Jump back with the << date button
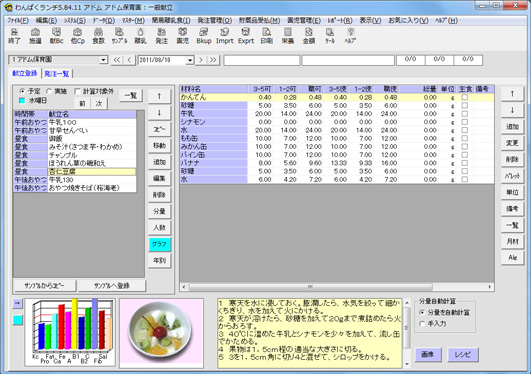This screenshot has height=374, width=531. tap(117, 60)
